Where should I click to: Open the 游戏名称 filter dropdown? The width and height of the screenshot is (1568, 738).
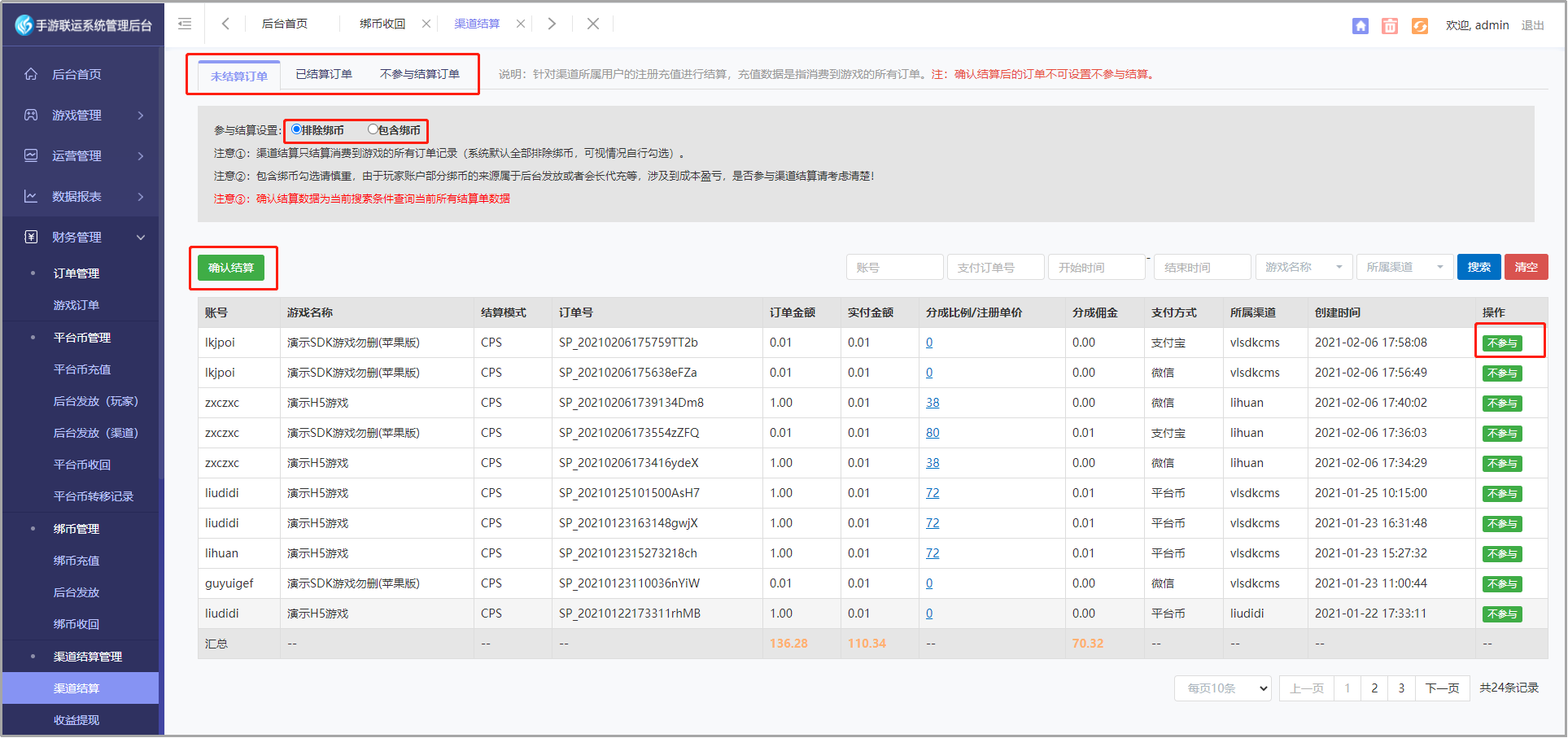[1304, 267]
